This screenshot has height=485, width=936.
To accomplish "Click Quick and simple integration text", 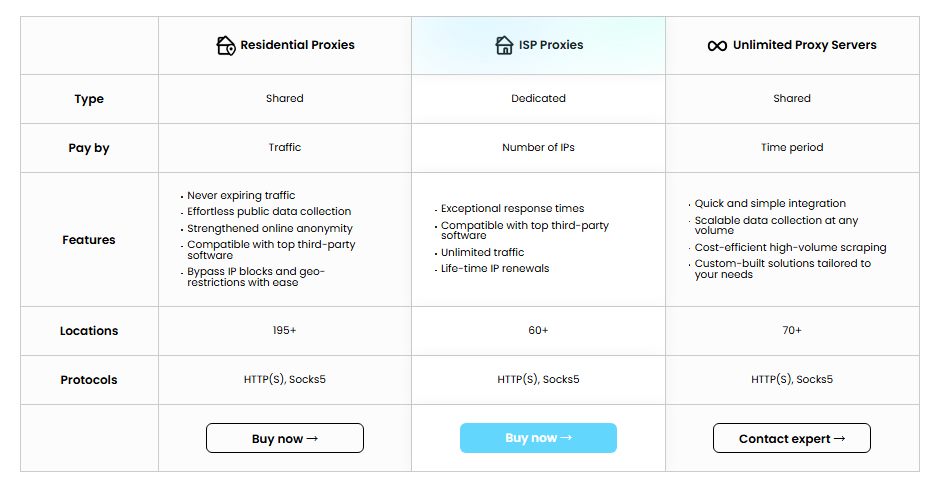I will click(x=770, y=204).
